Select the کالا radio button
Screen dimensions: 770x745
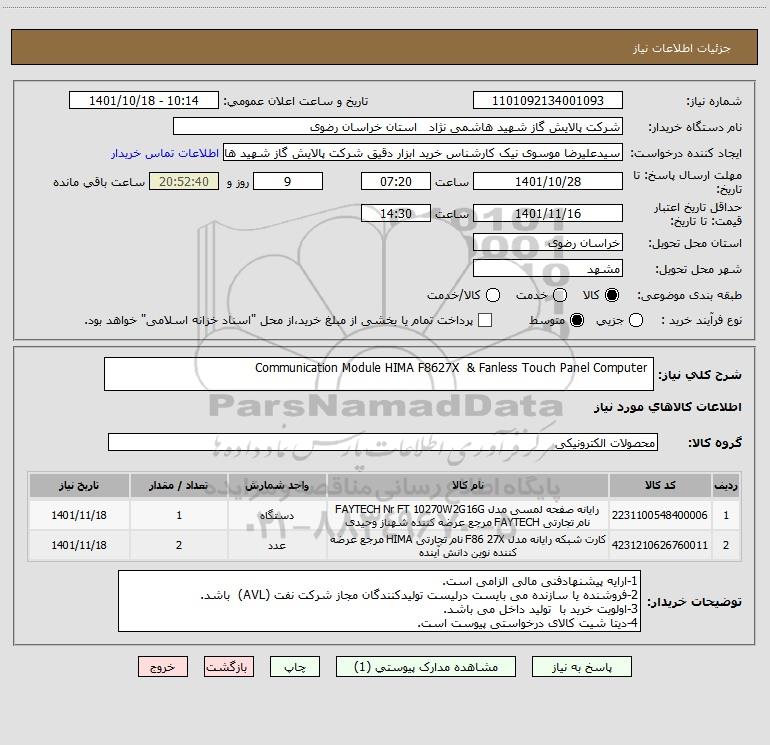(x=612, y=295)
